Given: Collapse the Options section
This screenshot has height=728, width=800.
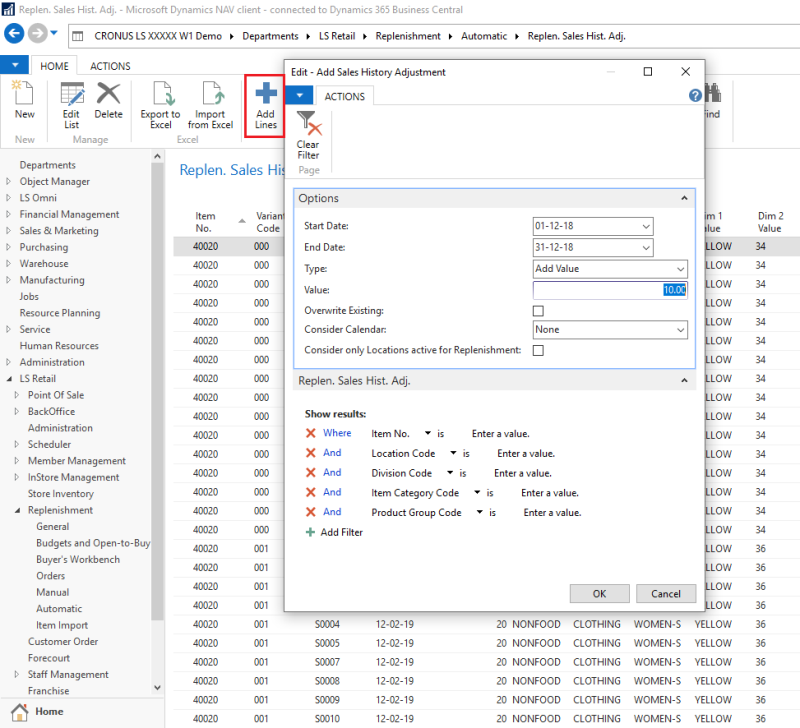Looking at the screenshot, I should (684, 198).
